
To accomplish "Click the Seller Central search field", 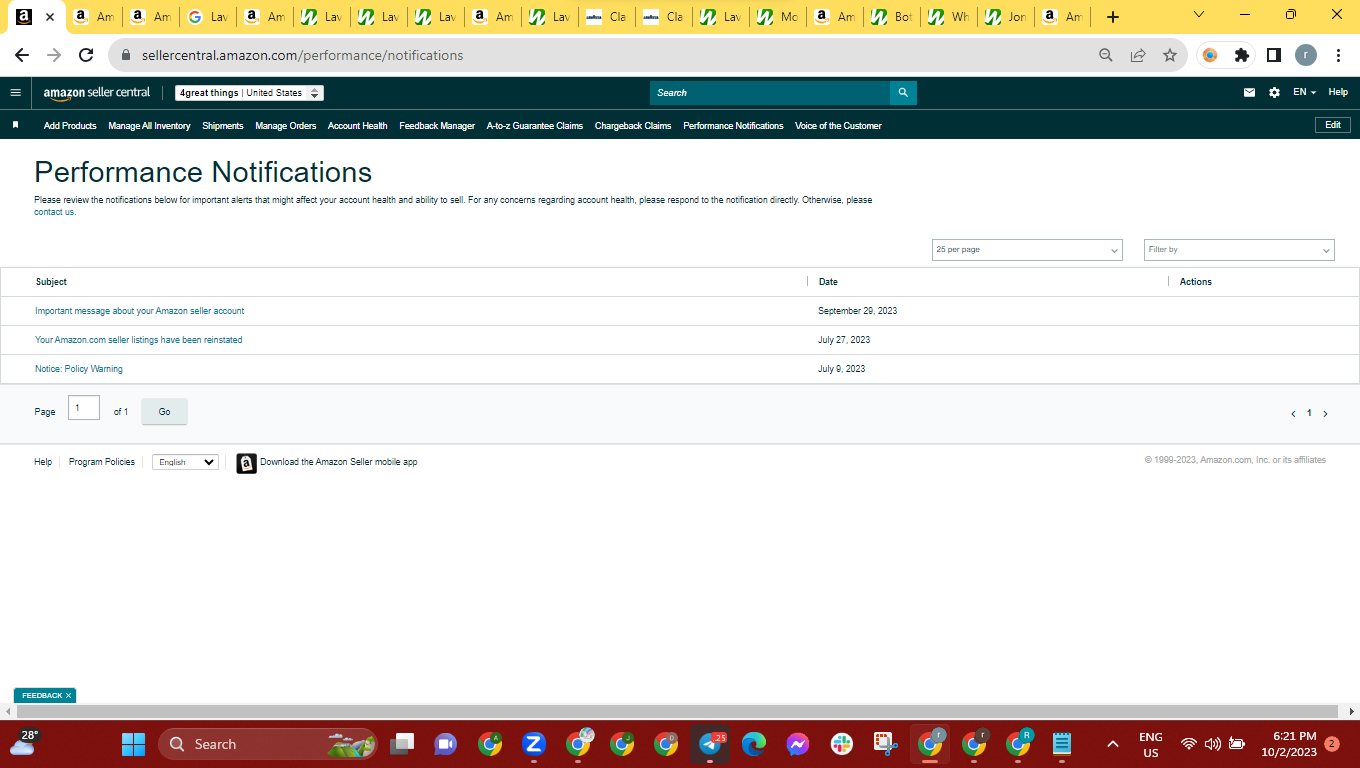I will (x=770, y=93).
